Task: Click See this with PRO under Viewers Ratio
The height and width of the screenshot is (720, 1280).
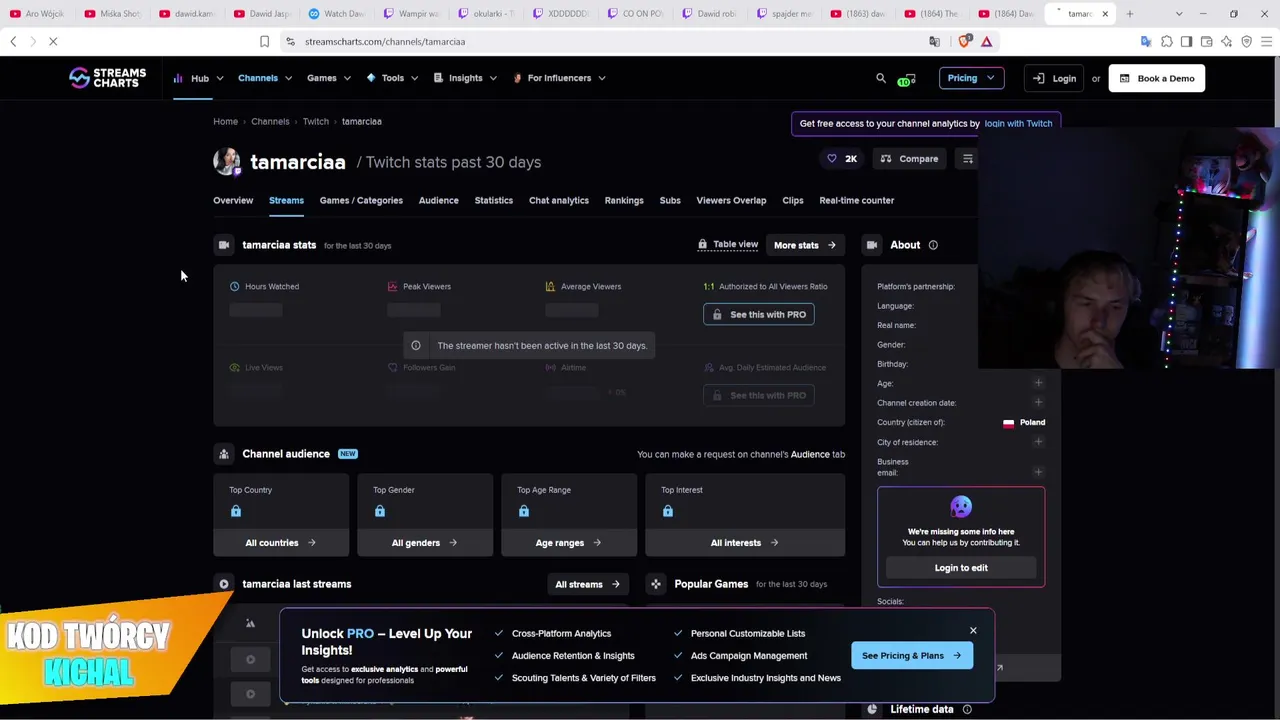Action: point(759,314)
